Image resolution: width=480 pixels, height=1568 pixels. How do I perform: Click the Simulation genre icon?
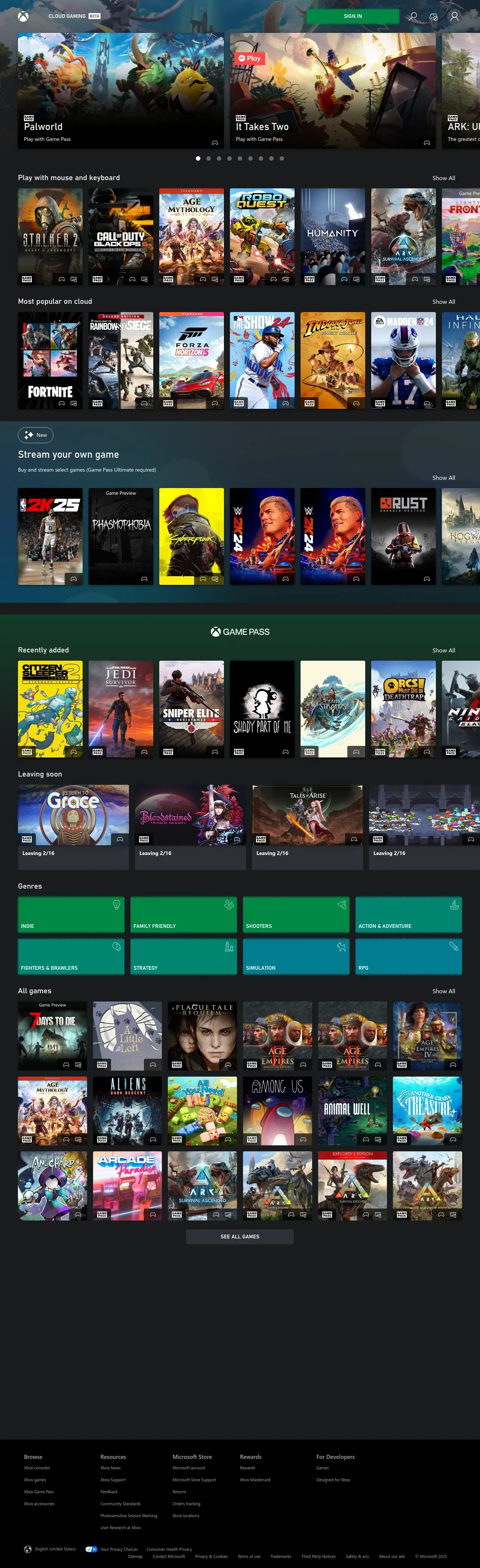click(342, 947)
